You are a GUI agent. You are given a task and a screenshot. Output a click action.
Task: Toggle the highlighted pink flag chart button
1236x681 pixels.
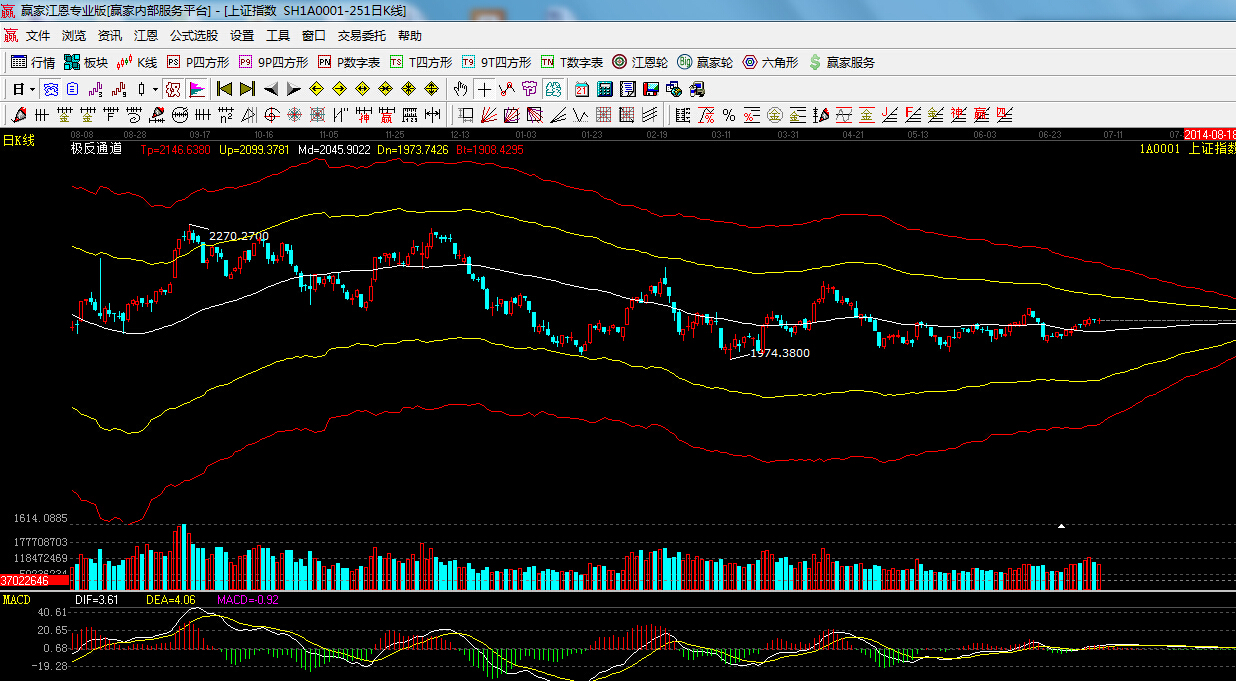196,89
